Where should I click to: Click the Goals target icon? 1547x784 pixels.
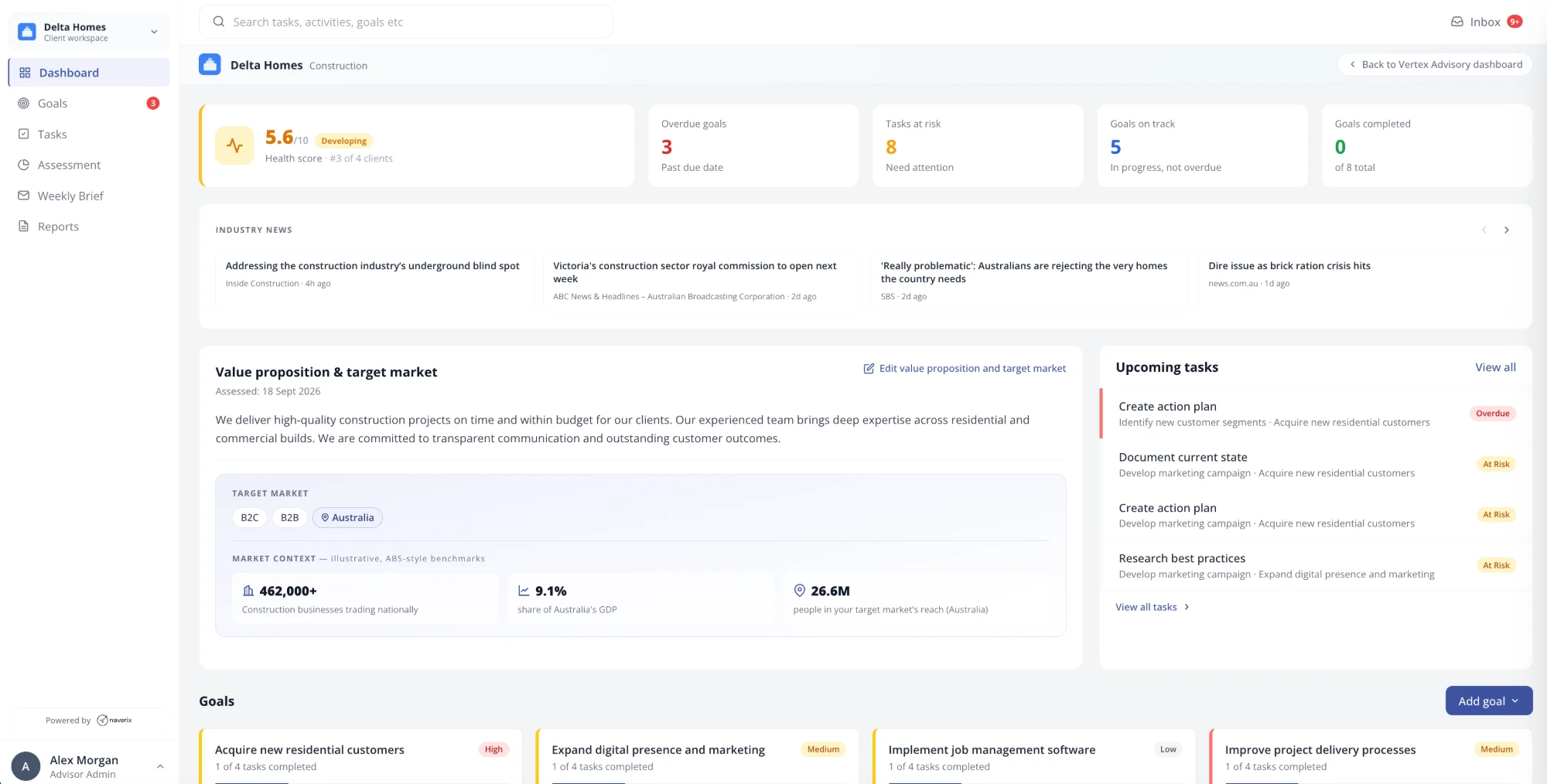(24, 103)
